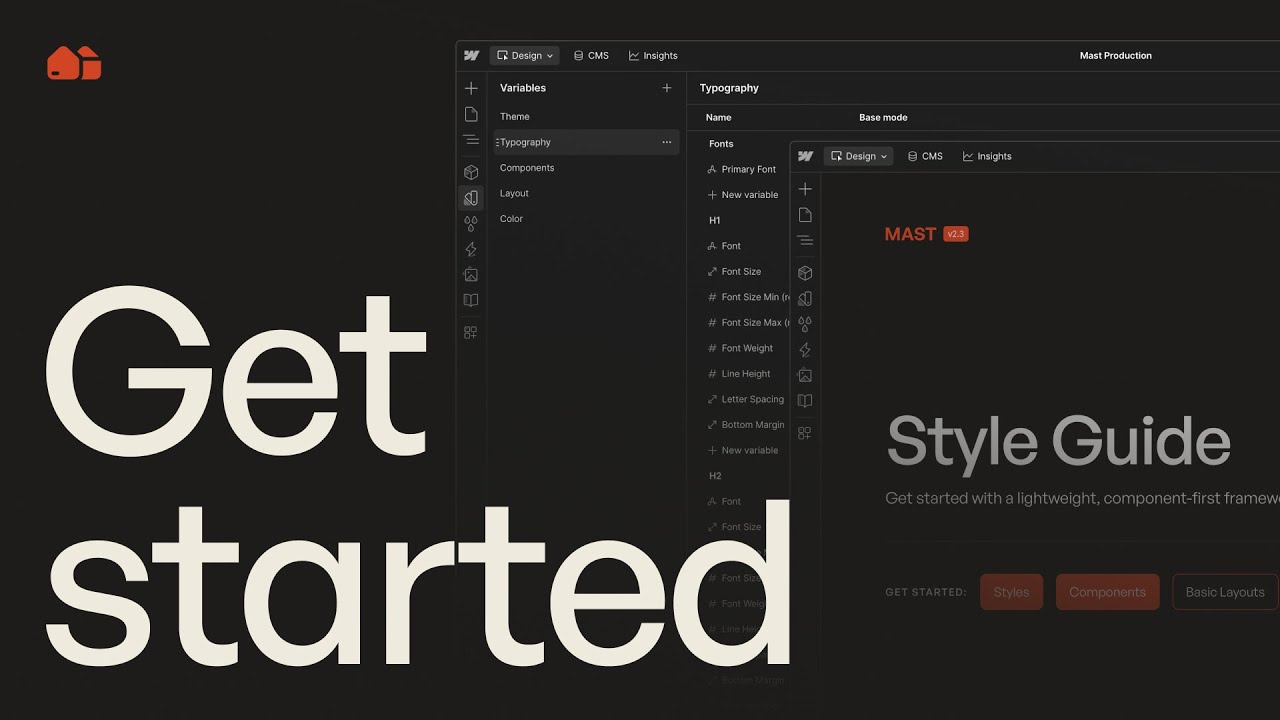Select the Typography variable collection
This screenshot has width=1280, height=720.
click(x=586, y=142)
